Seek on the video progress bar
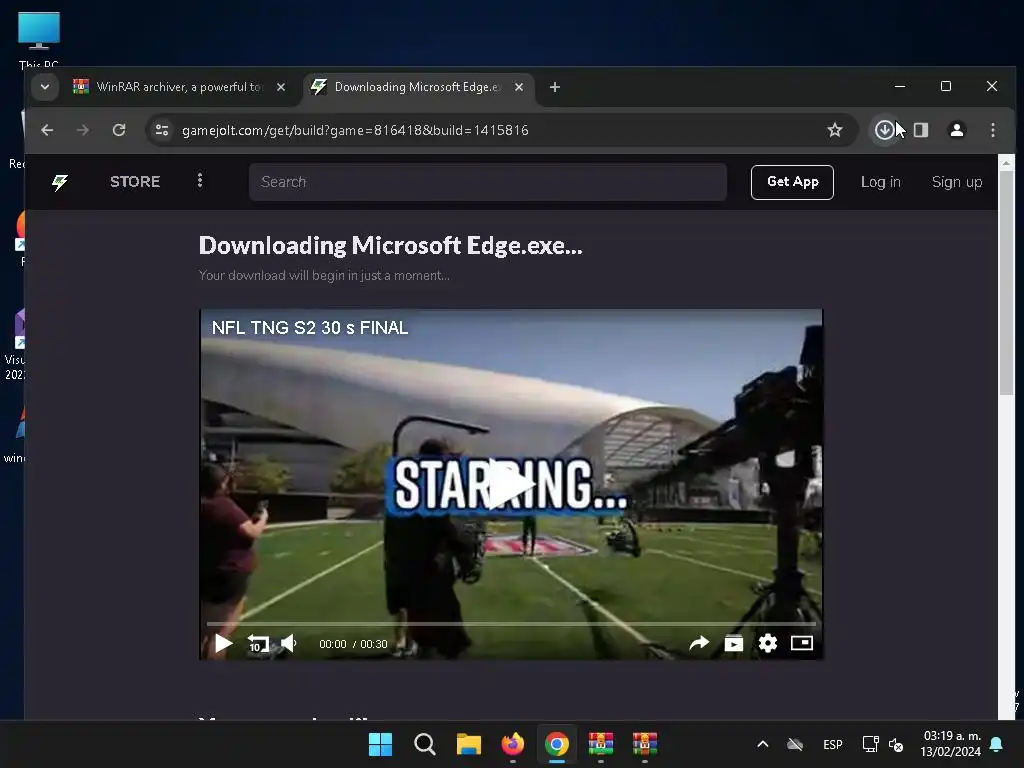 pyautogui.click(x=511, y=624)
